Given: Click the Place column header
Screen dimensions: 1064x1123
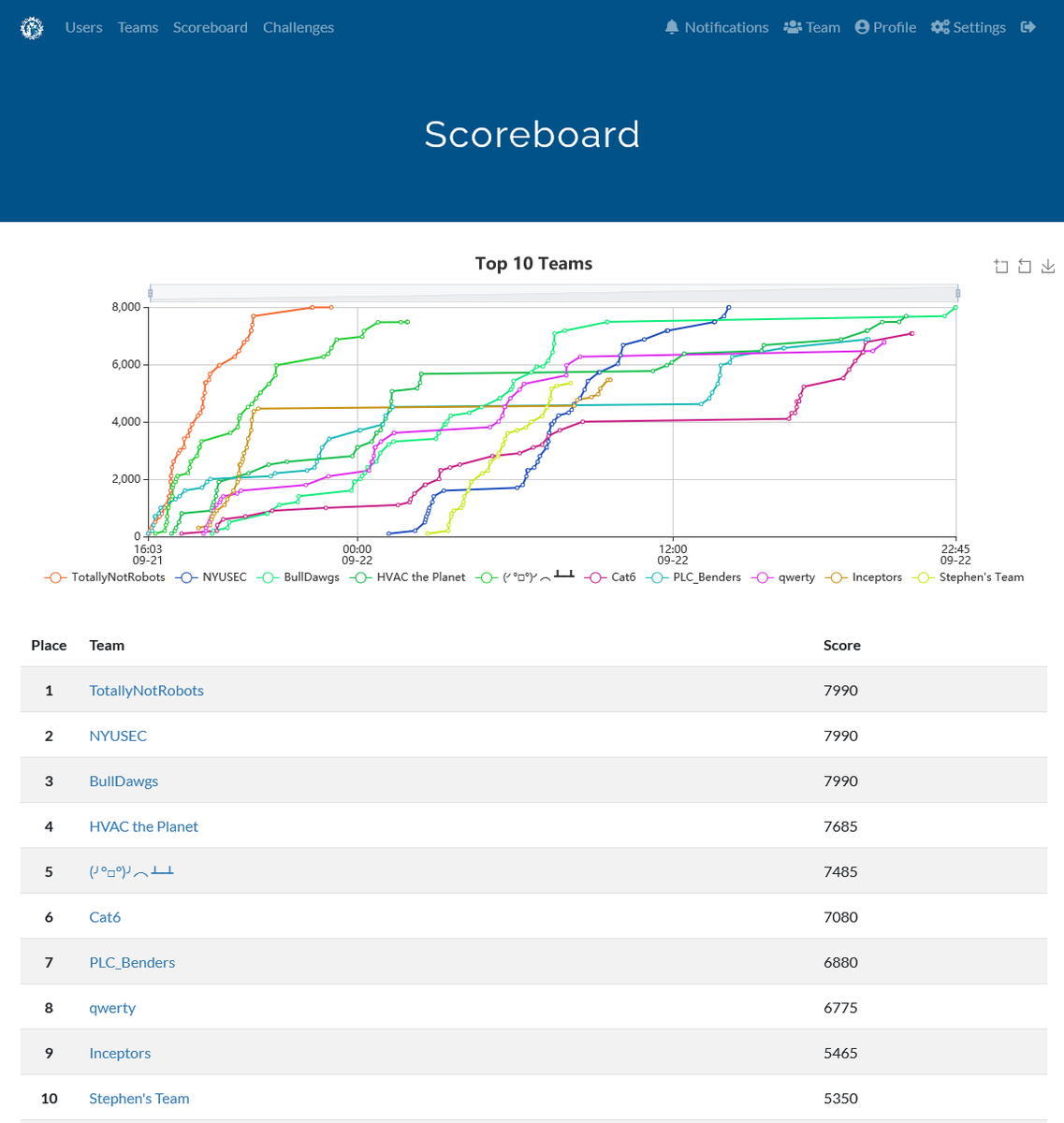Looking at the screenshot, I should [49, 645].
